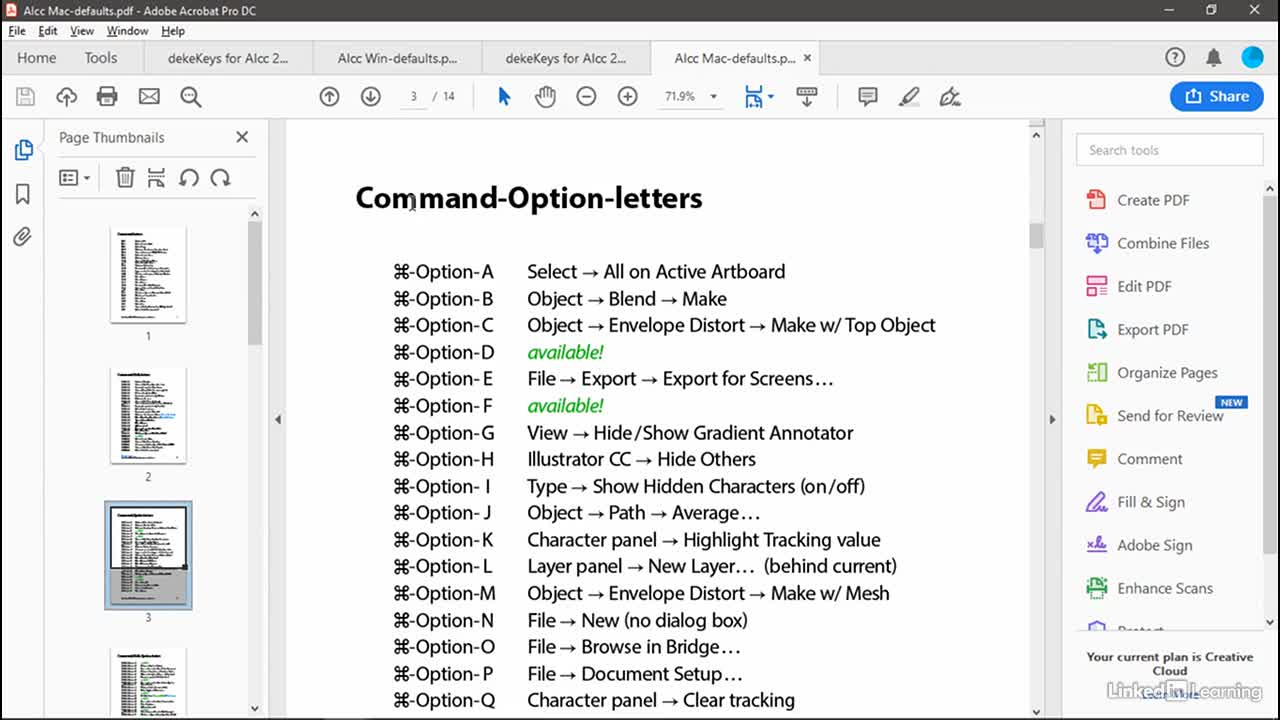This screenshot has width=1280, height=720.
Task: Go to previous page arrow
Action: pyautogui.click(x=329, y=97)
